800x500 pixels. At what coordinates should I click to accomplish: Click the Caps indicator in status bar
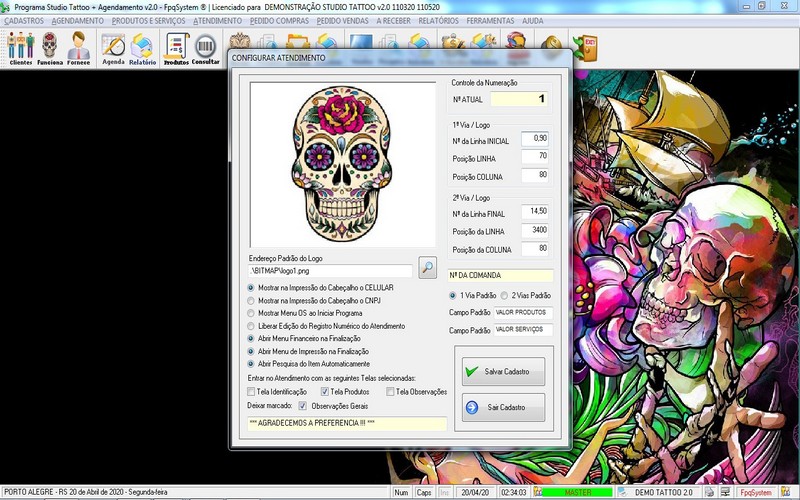[424, 492]
